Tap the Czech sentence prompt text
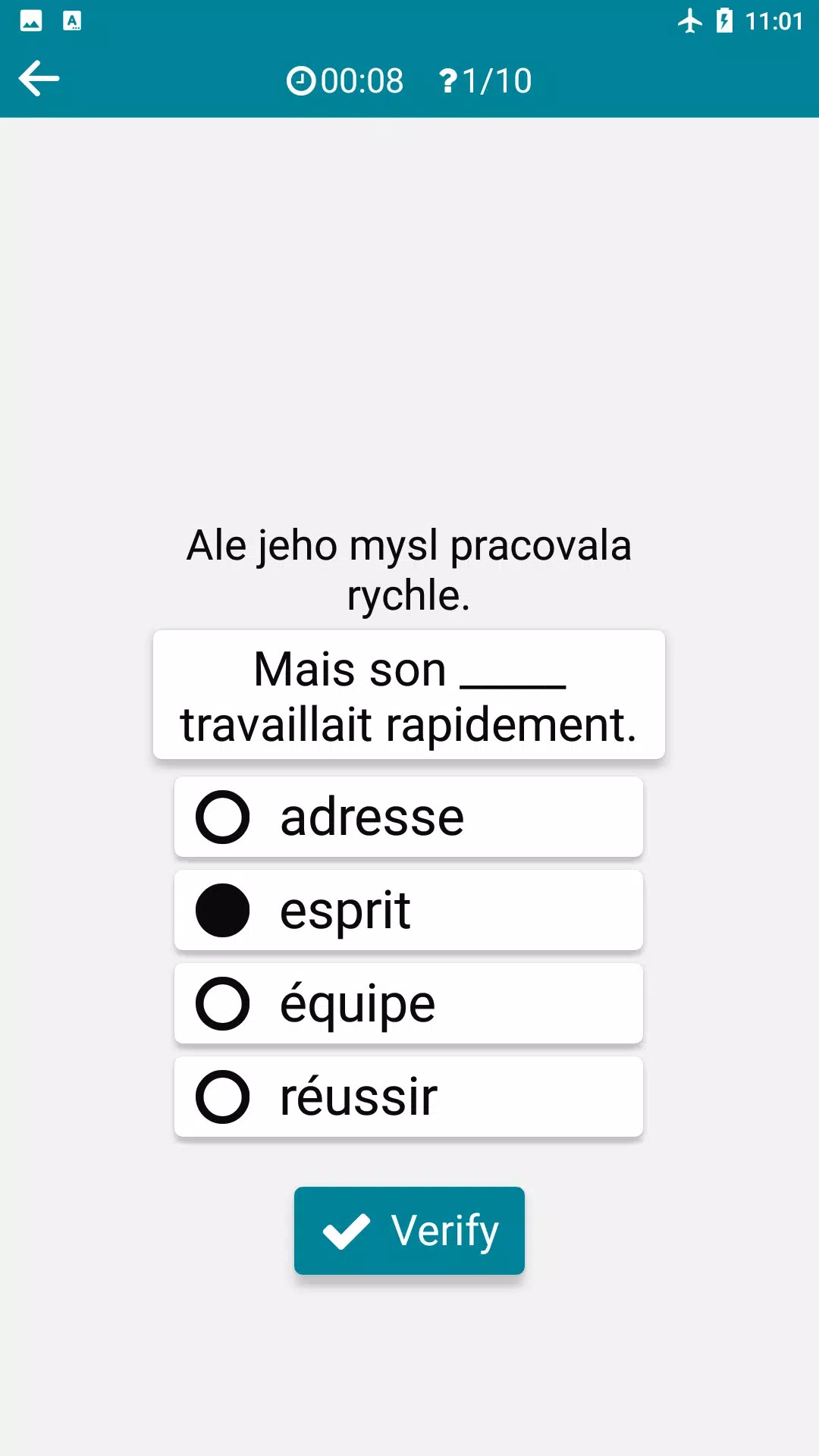 point(409,570)
